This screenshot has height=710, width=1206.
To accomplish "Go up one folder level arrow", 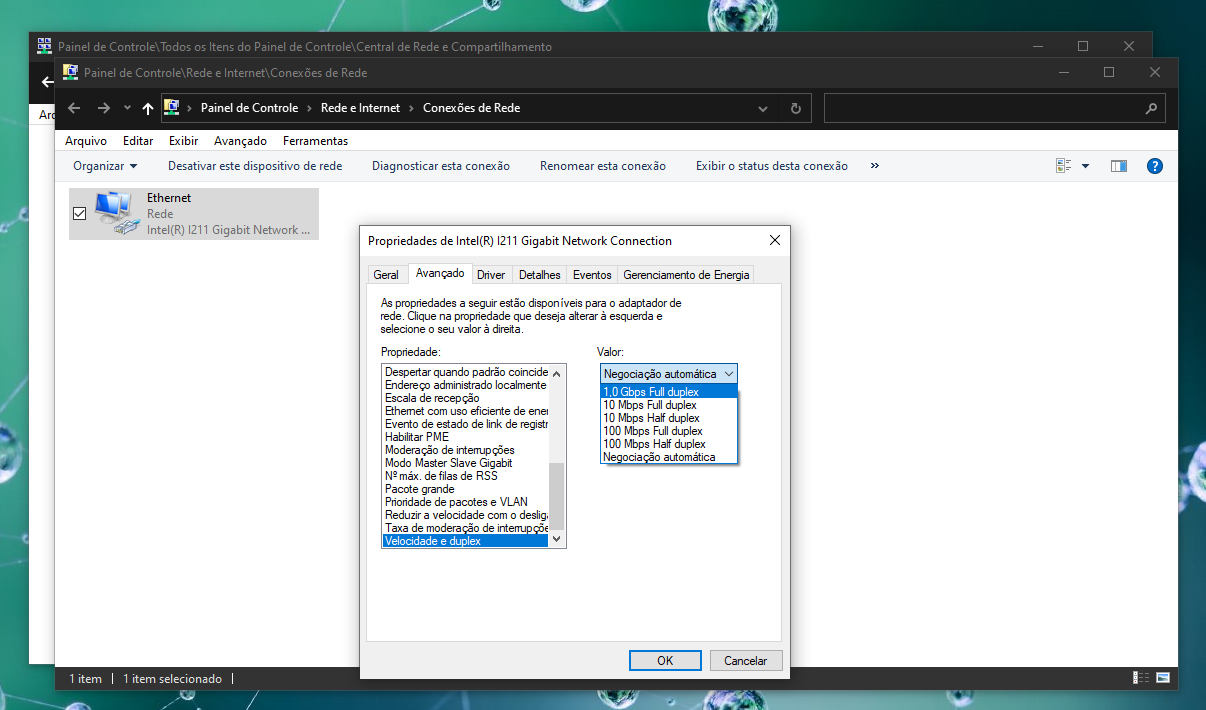I will 148,108.
